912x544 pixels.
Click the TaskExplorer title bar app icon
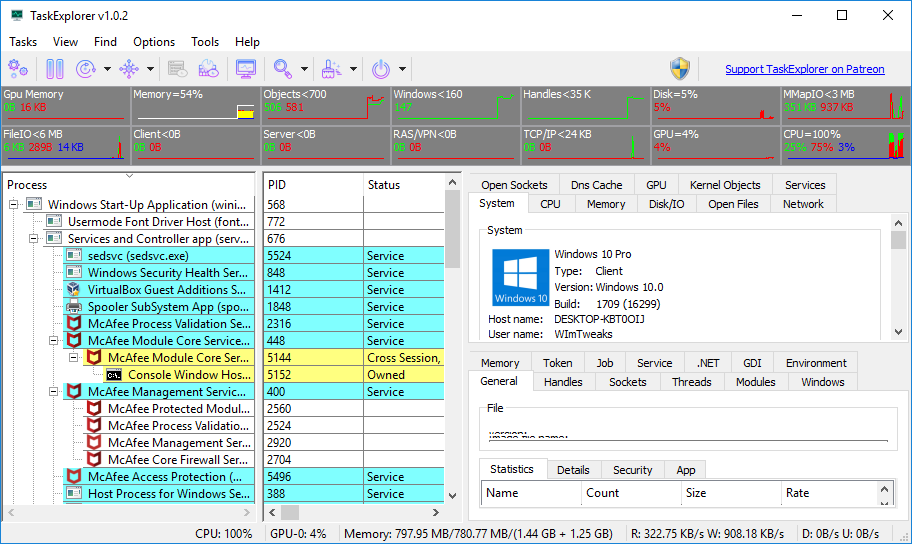pos(17,15)
